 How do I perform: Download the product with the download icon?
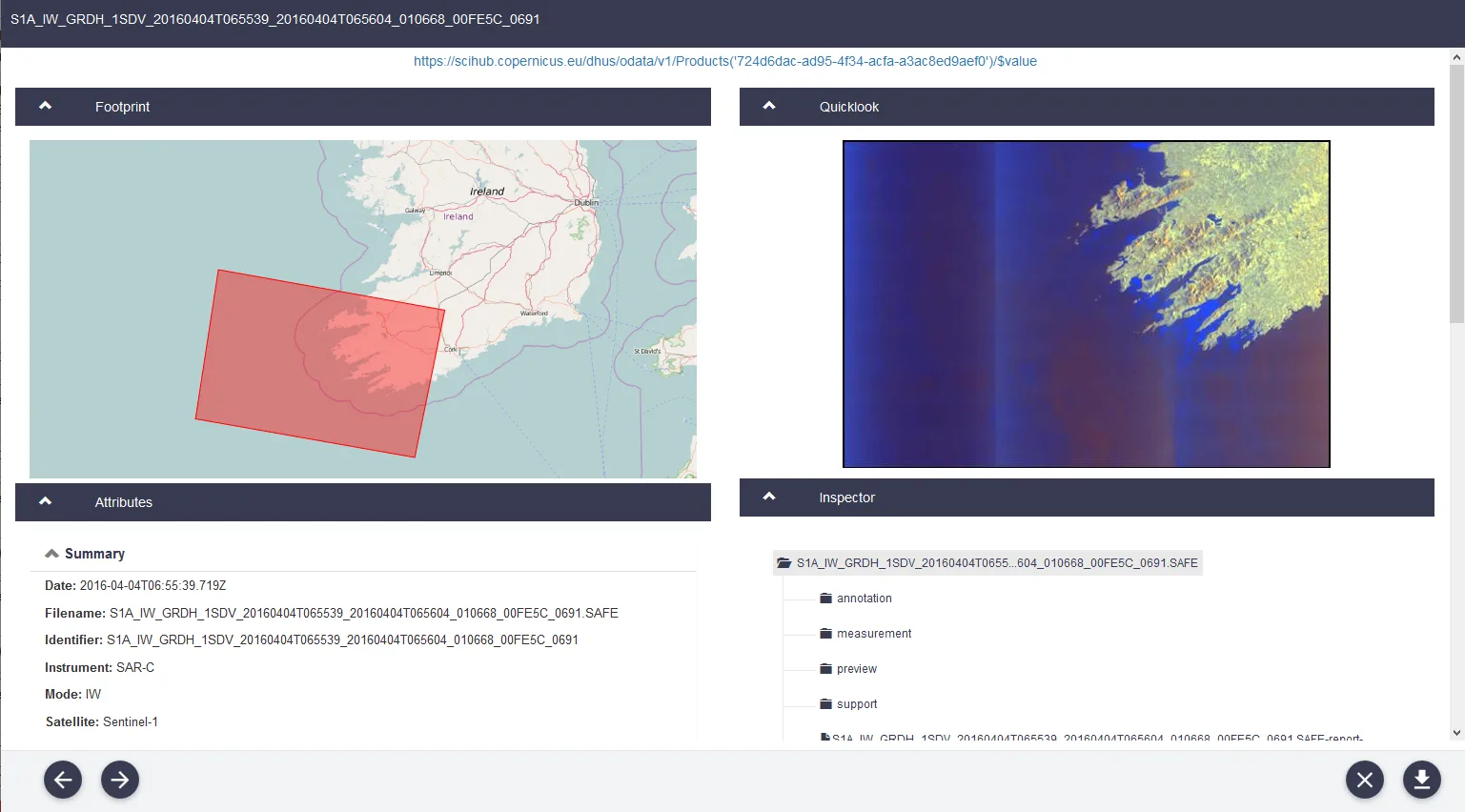click(x=1422, y=780)
